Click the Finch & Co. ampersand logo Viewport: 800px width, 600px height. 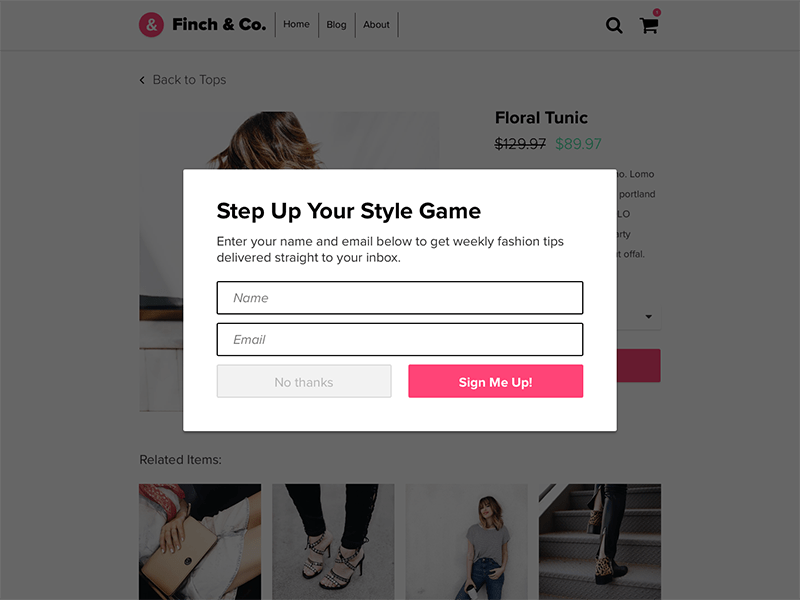(x=152, y=24)
